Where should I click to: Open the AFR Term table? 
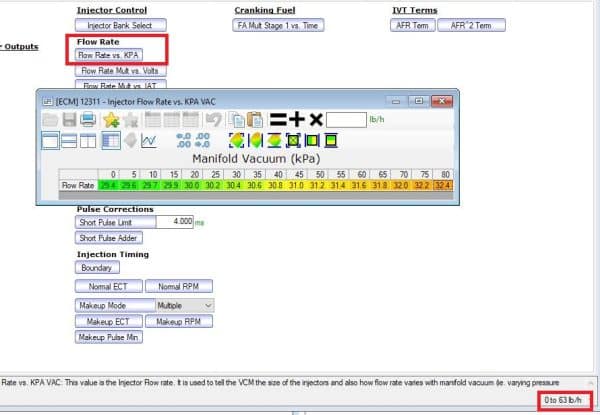pos(412,26)
